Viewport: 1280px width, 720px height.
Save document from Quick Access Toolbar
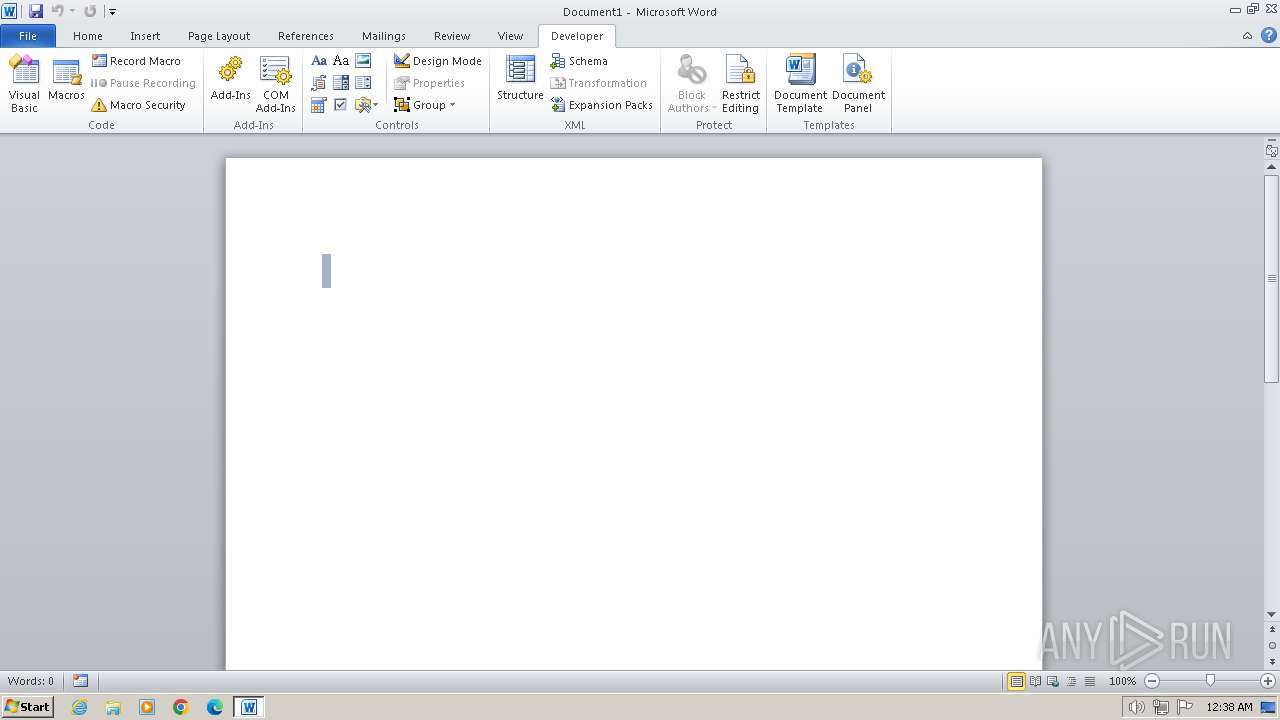click(x=36, y=11)
